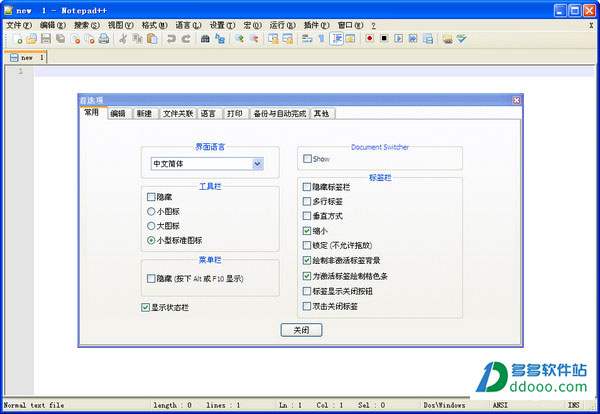Open the 格式 menu
Screen dimensions: 600x414
pos(154,25)
